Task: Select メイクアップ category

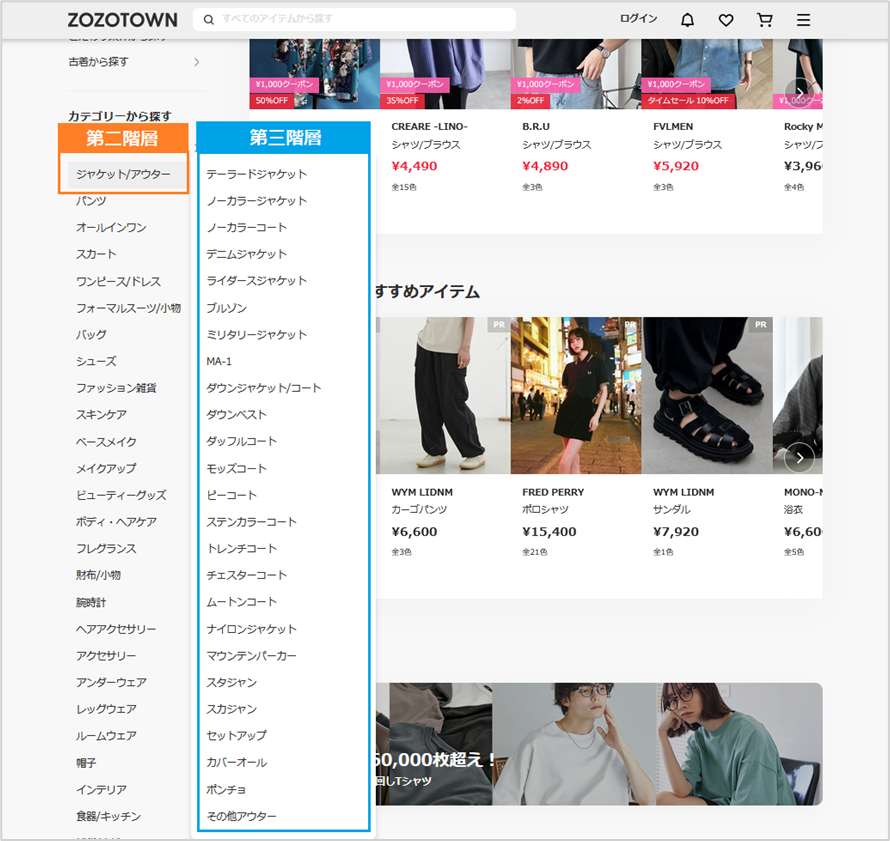Action: [107, 469]
